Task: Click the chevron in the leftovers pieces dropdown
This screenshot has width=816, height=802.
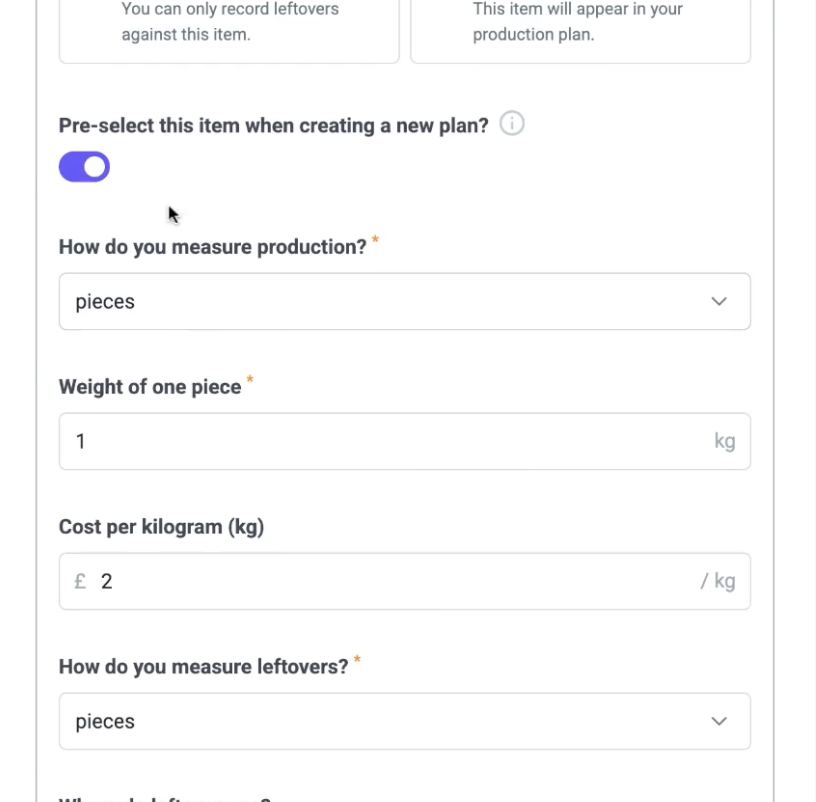Action: pos(719,721)
